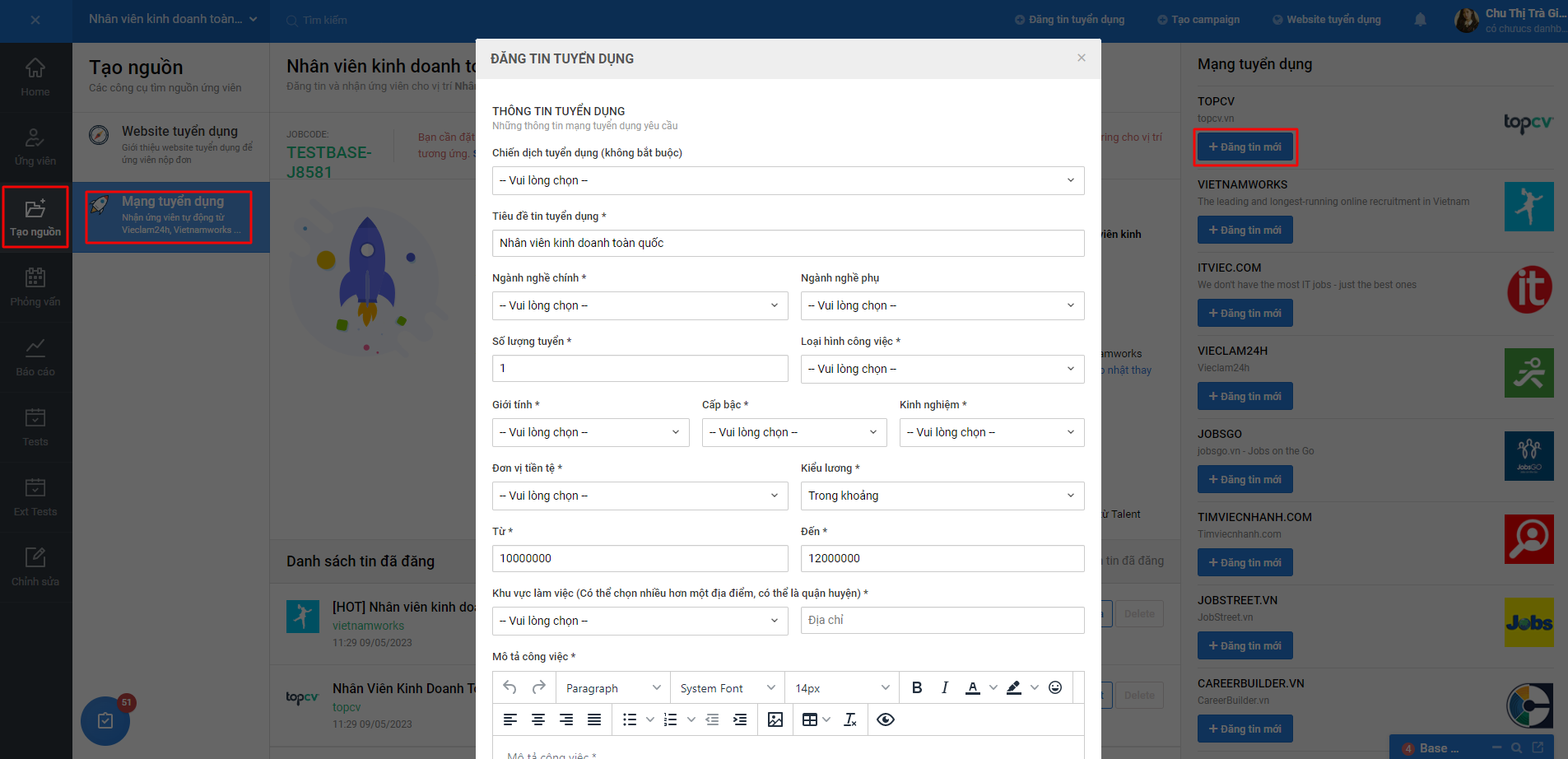Click Đăng tin mới under TOPCV
The width and height of the screenshot is (1568, 759).
pyautogui.click(x=1245, y=147)
